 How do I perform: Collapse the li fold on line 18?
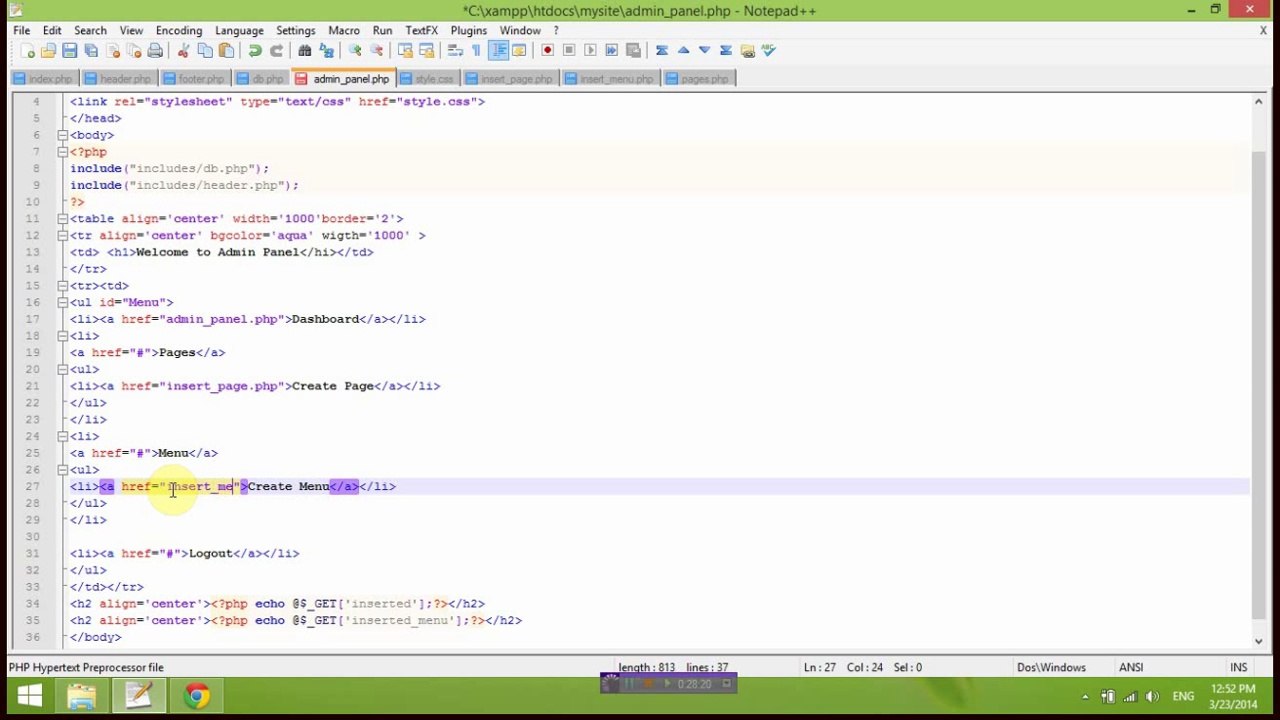pos(62,336)
